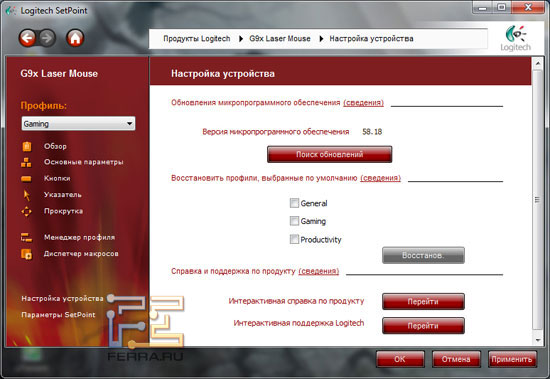
Task: Open the Обзор section
Action: click(55, 146)
